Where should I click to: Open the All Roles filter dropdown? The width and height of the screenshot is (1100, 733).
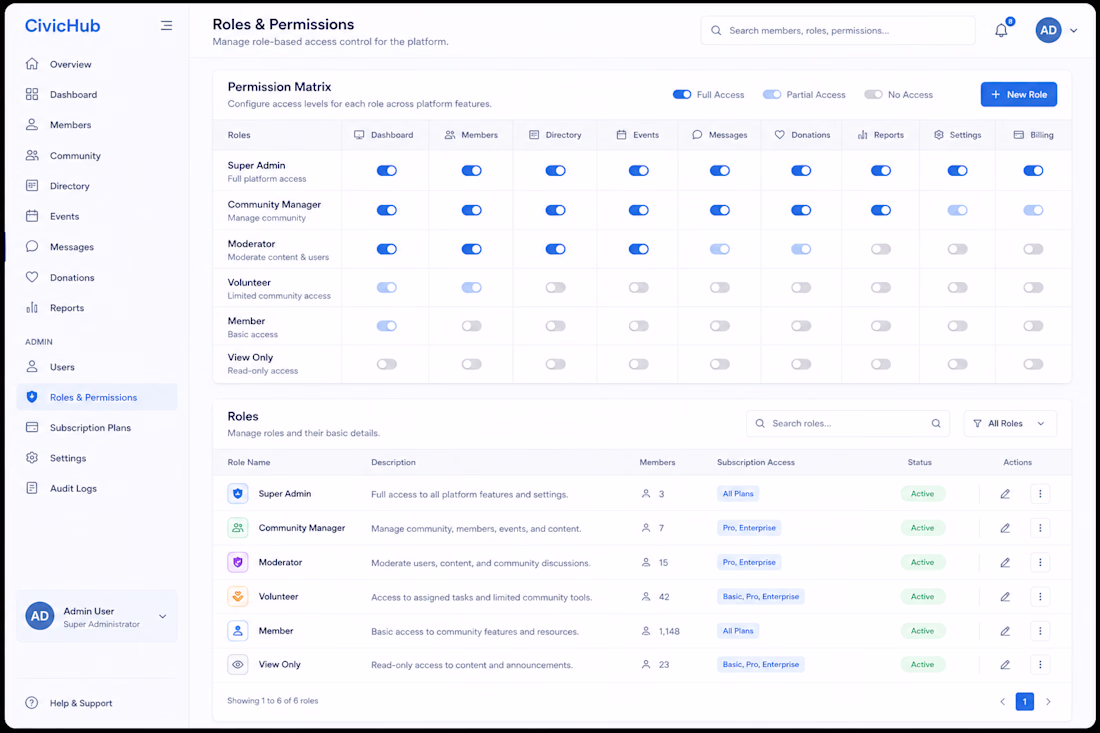(x=1010, y=424)
